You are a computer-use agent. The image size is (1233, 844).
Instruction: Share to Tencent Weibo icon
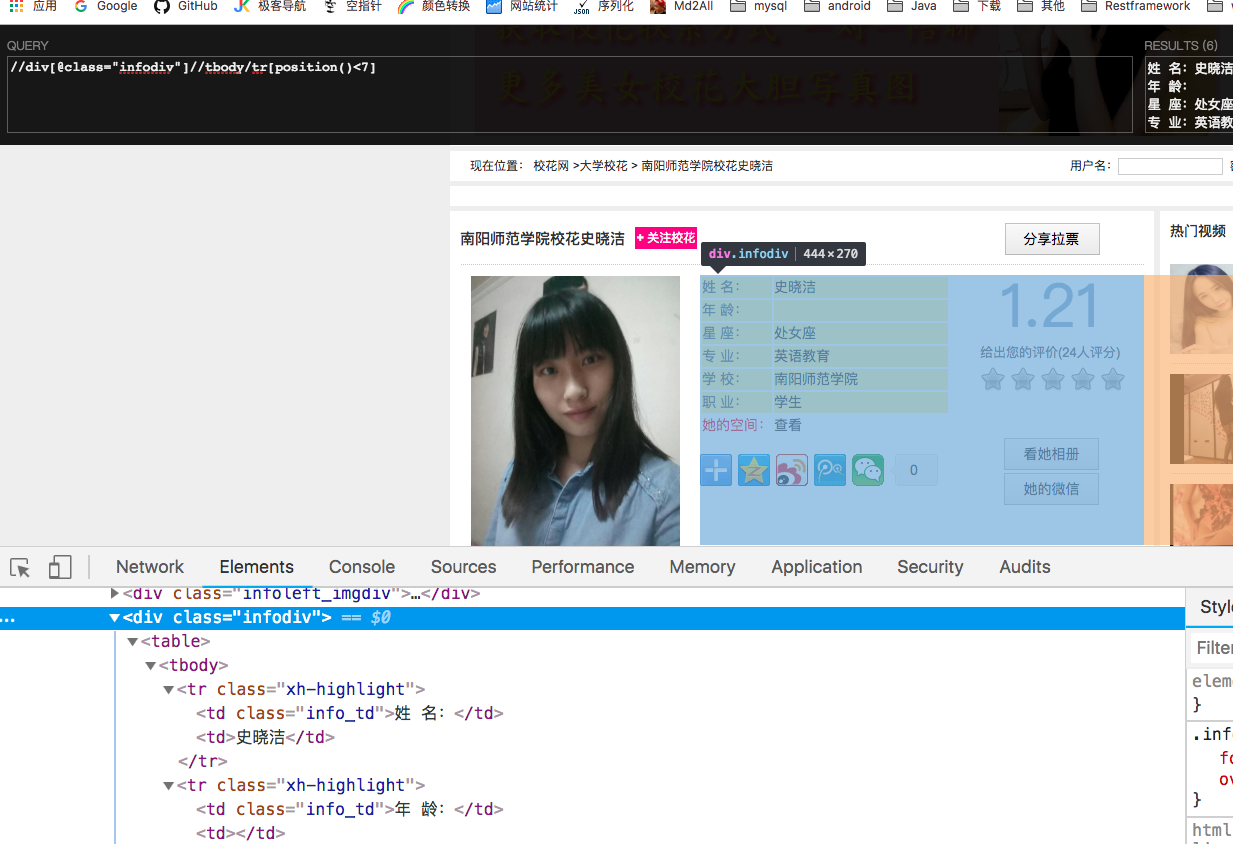[830, 470]
